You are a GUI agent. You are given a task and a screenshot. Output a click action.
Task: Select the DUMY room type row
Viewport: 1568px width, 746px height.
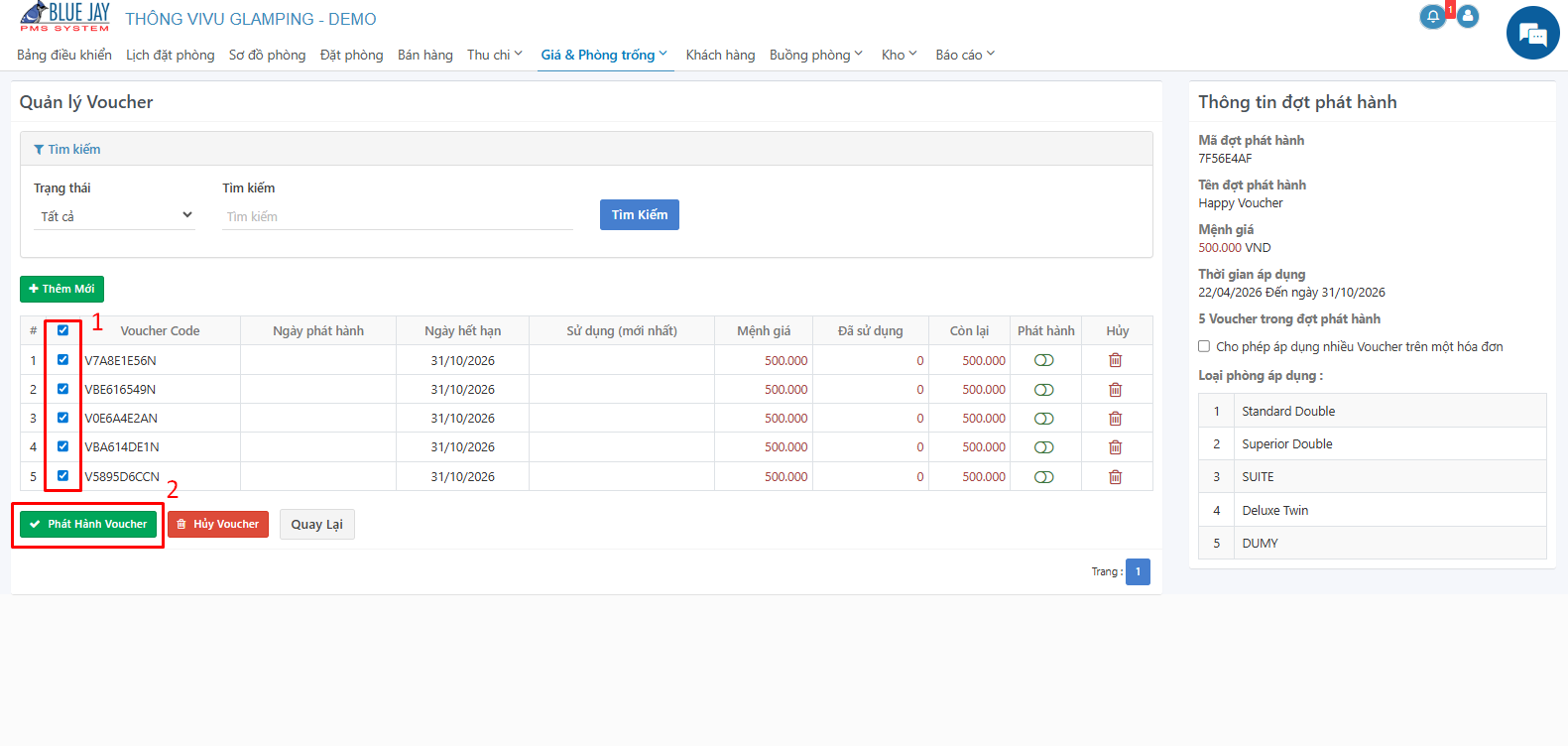pyautogui.click(x=1373, y=543)
